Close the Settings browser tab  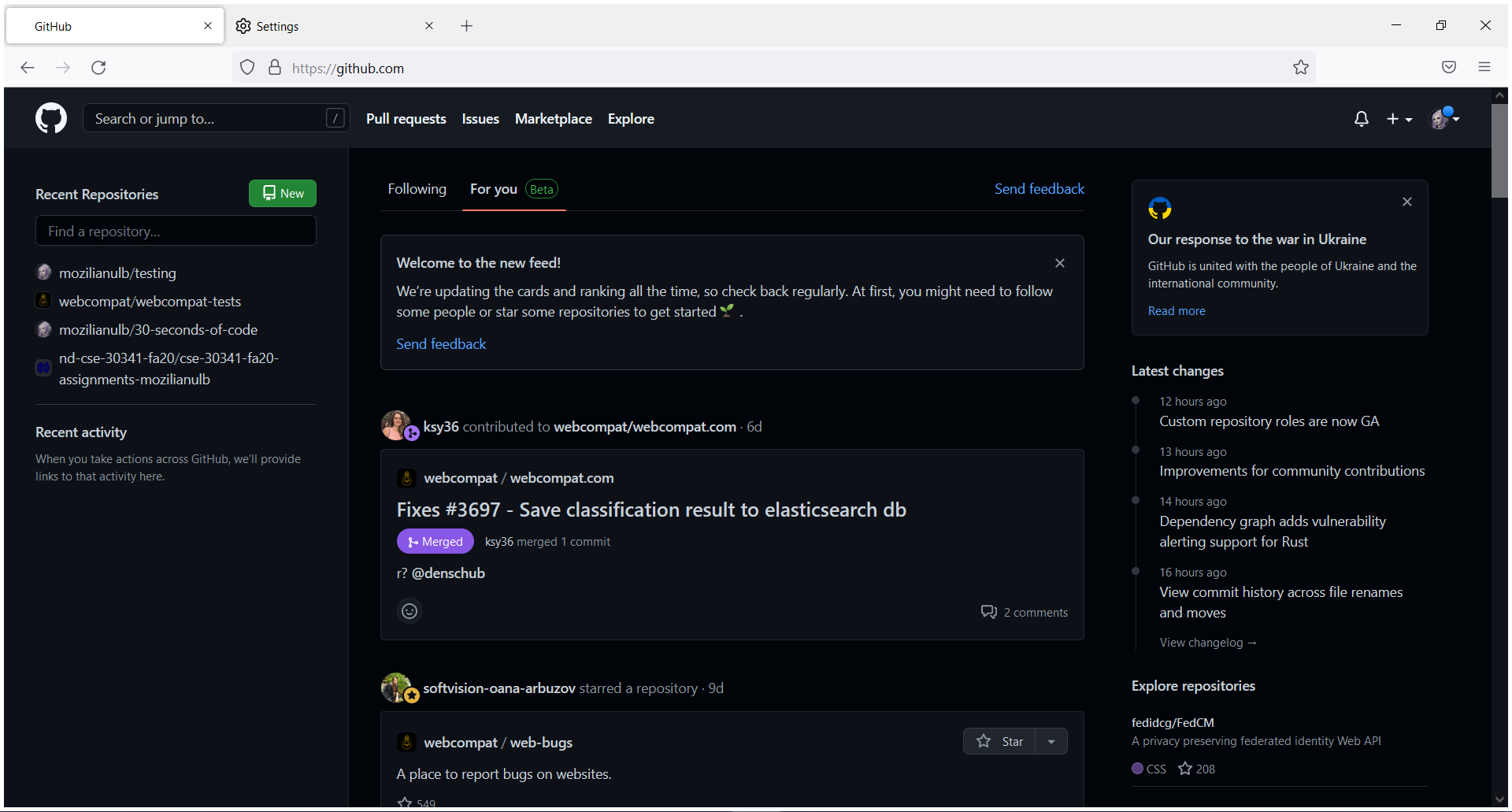tap(429, 26)
